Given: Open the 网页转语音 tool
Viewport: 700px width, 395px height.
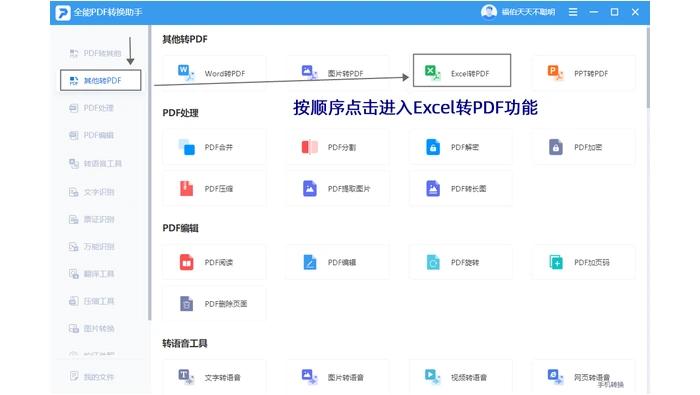Looking at the screenshot, I should 583,377.
